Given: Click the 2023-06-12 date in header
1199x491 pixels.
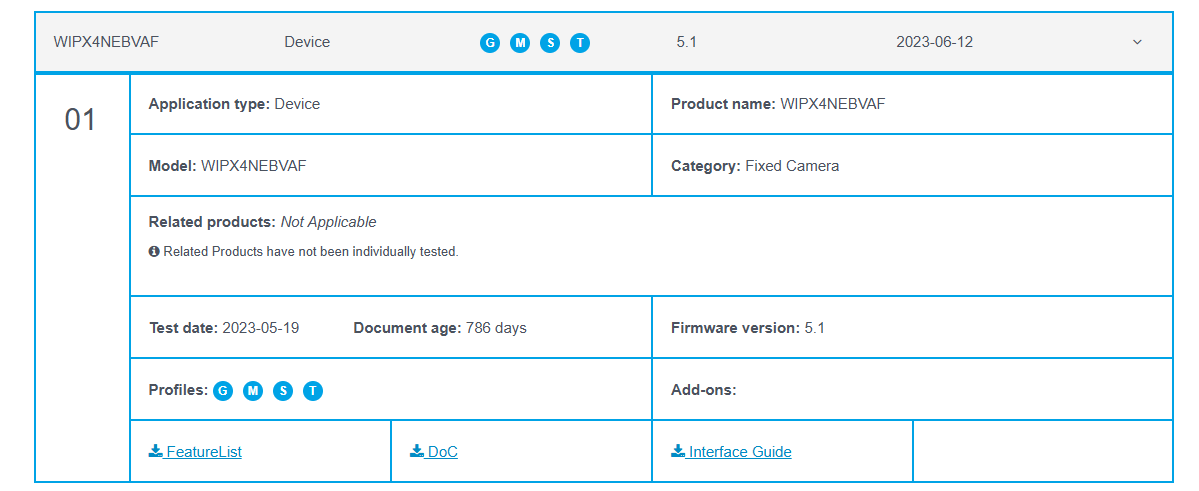Looking at the screenshot, I should (x=934, y=42).
